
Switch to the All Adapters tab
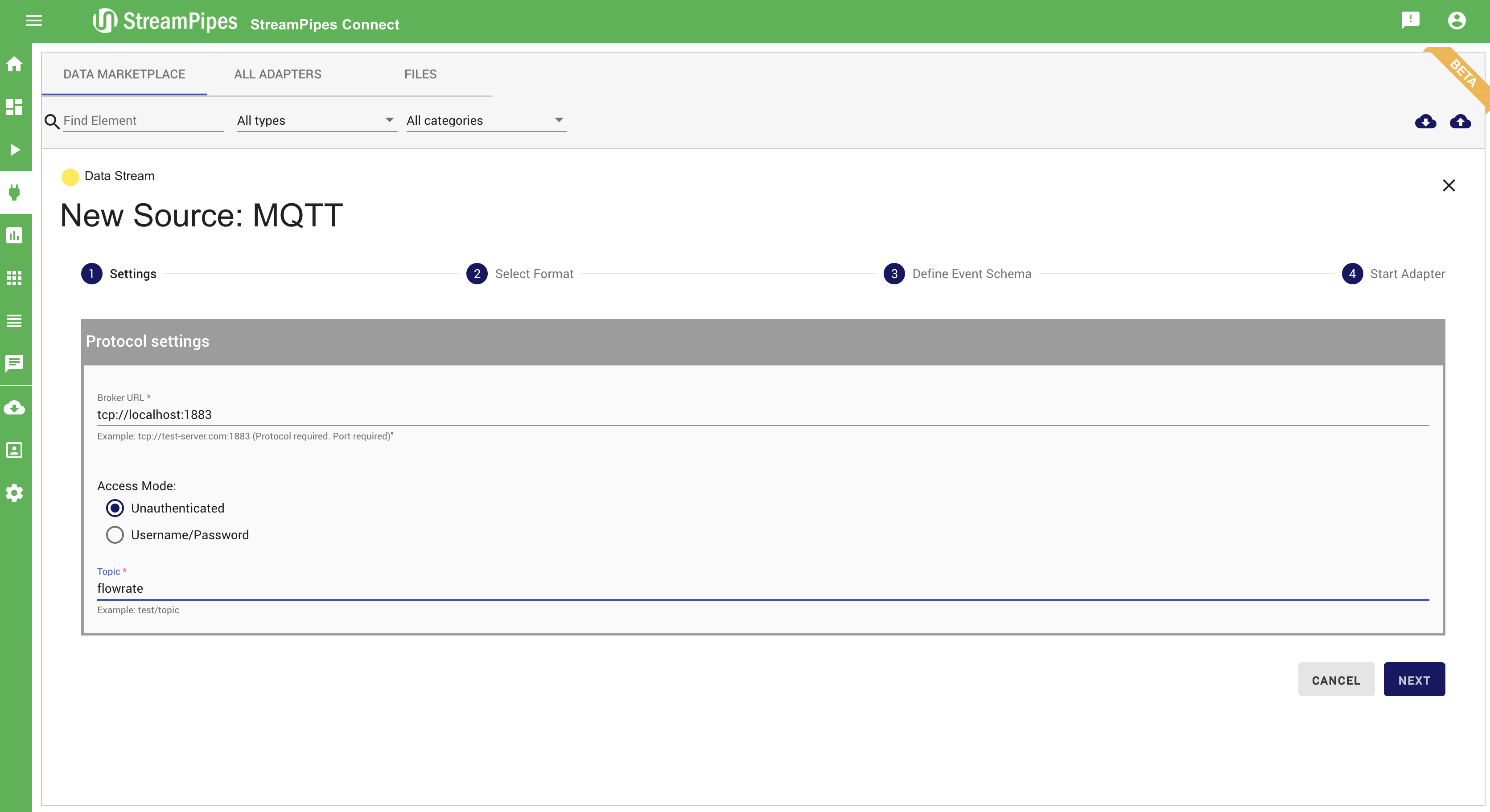[x=278, y=74]
